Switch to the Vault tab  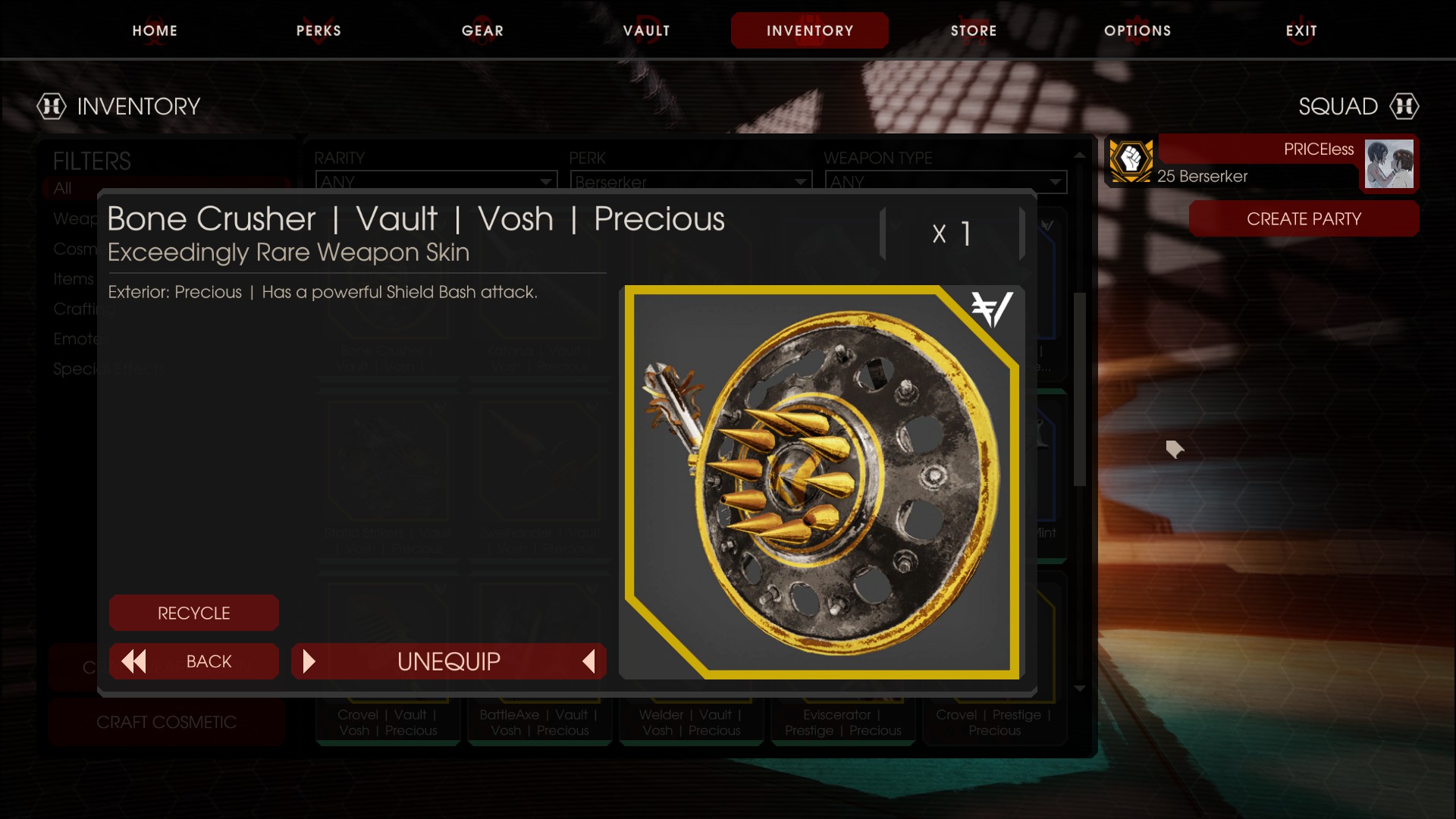pos(647,30)
